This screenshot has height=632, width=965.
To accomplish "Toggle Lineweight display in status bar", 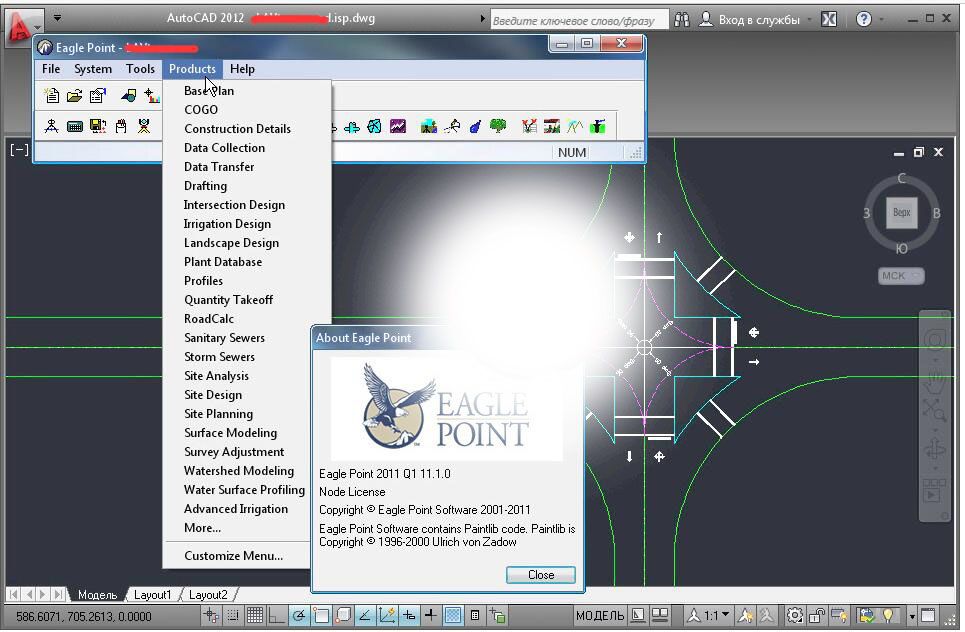I will pyautogui.click(x=431, y=615).
